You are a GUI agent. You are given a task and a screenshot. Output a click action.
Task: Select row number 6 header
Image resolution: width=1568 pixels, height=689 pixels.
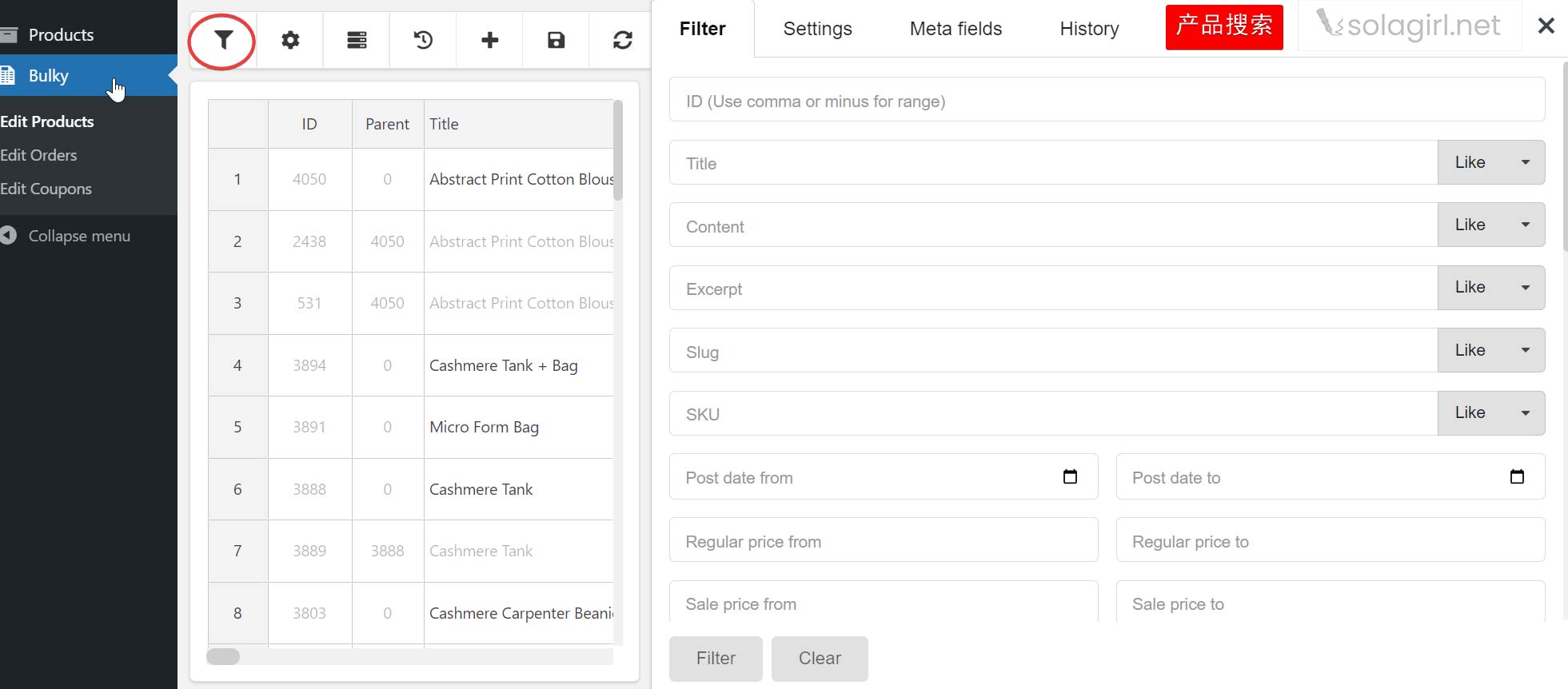(237, 489)
